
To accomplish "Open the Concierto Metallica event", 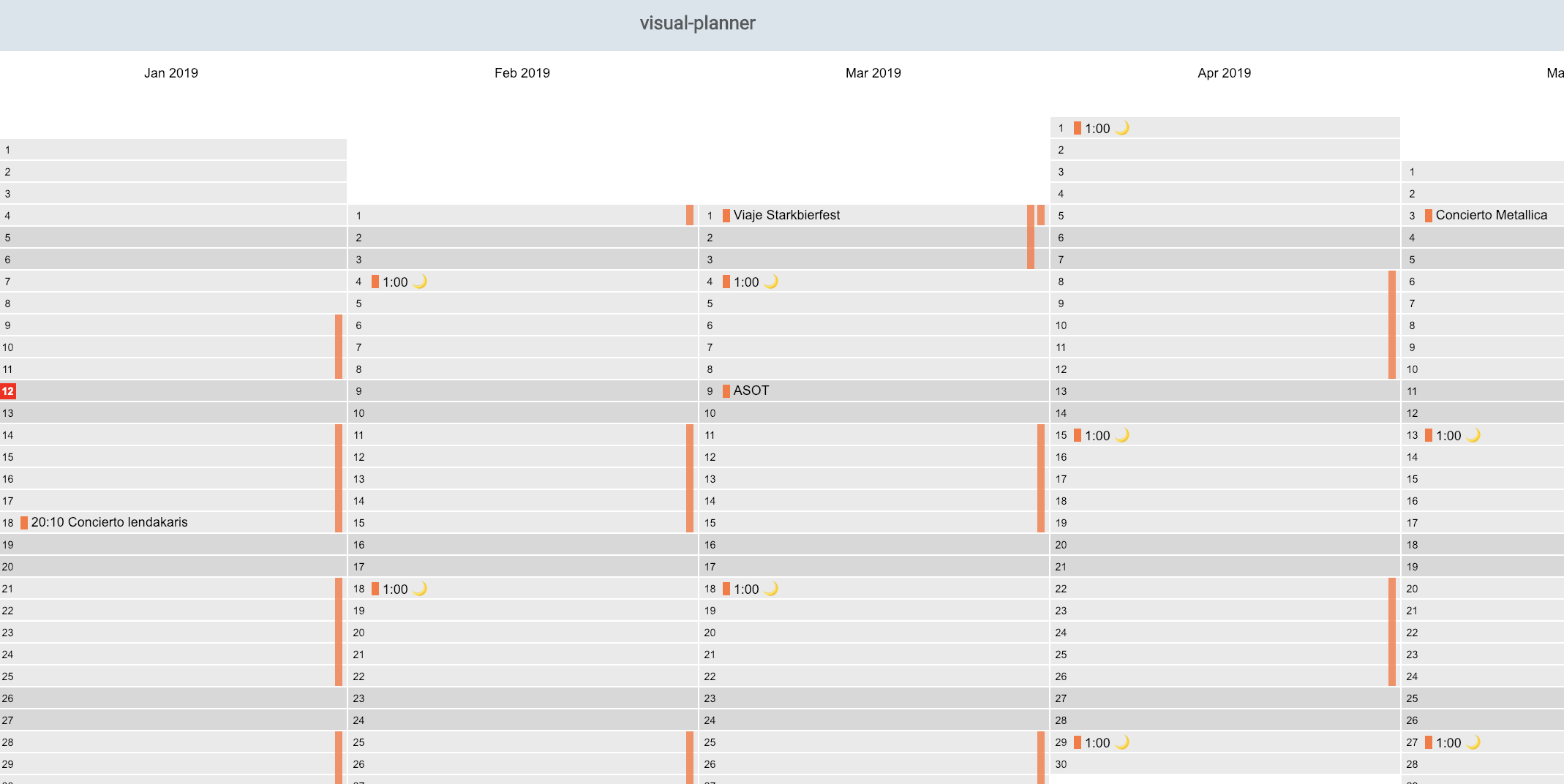I will [1491, 215].
